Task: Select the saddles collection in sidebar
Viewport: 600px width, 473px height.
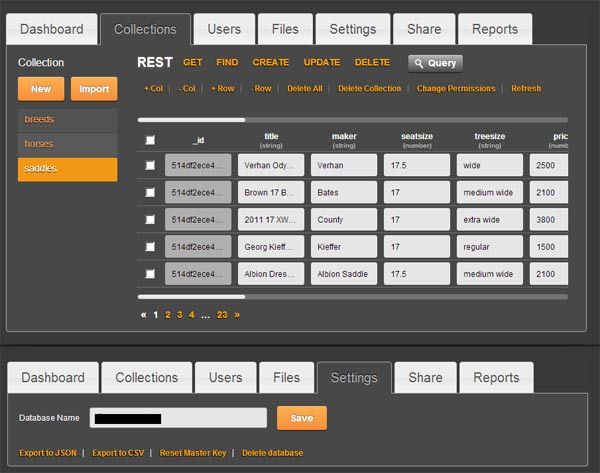Action: pos(67,169)
